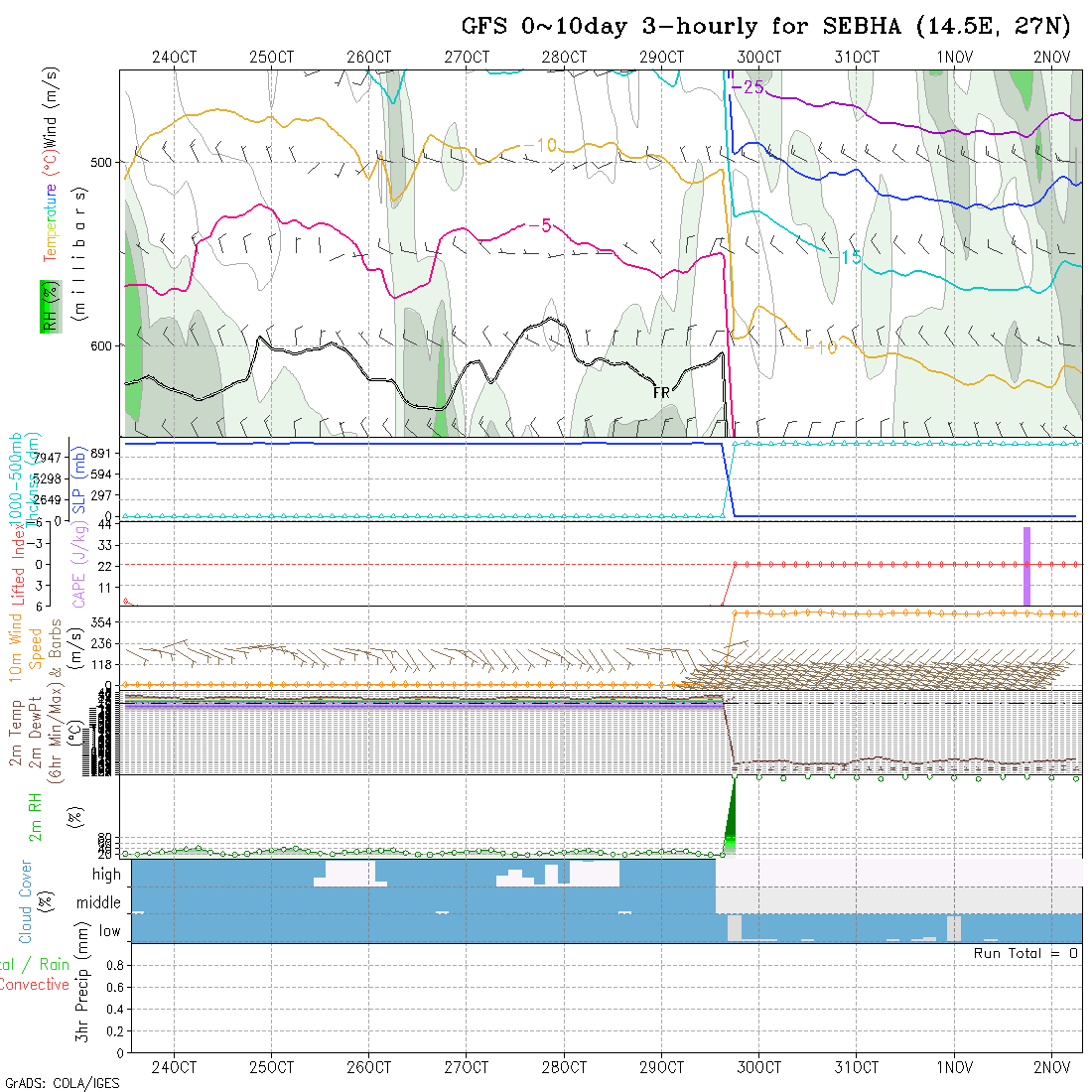The width and height of the screenshot is (1092, 1092).
Task: Click the low cloud cover row label
Action: [109, 931]
